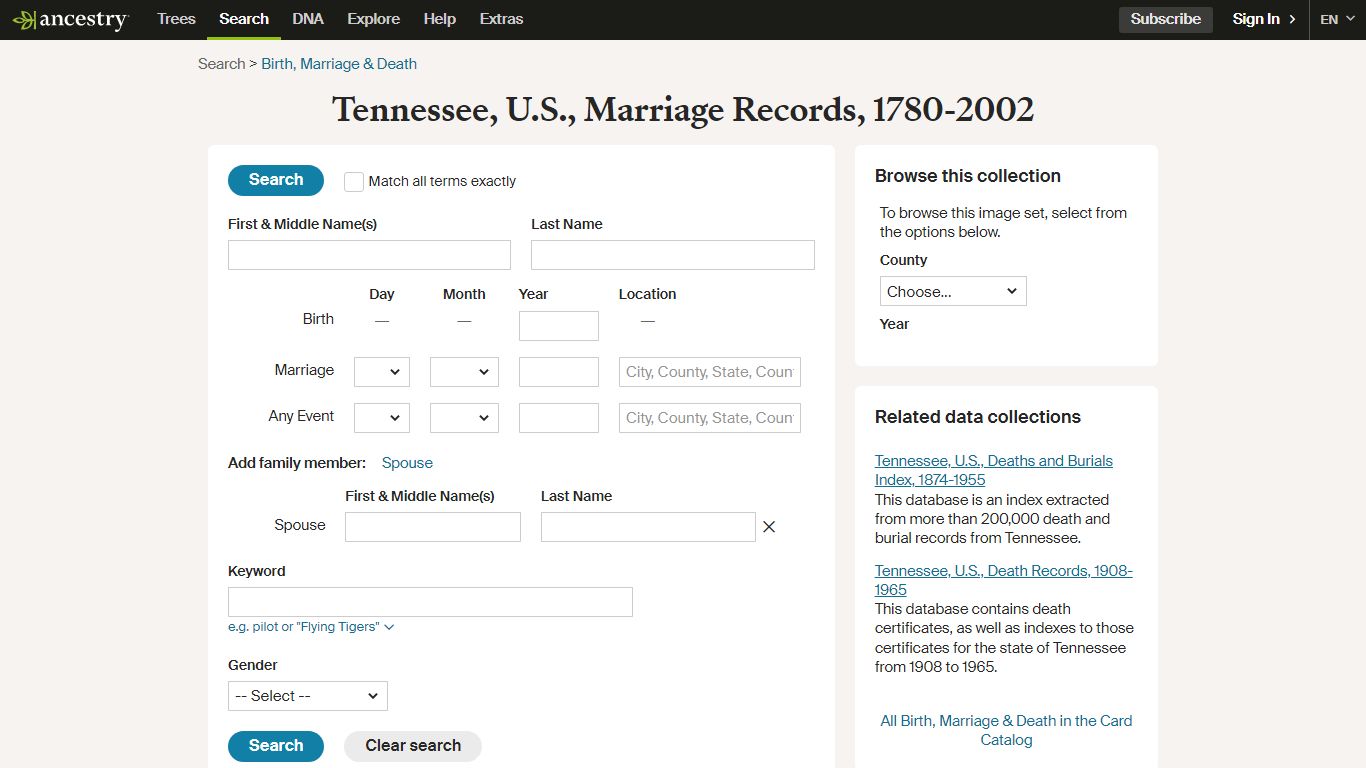Screen dimensions: 1366x768
Task: Focus the First & Middle Name(s) field
Action: (x=369, y=255)
